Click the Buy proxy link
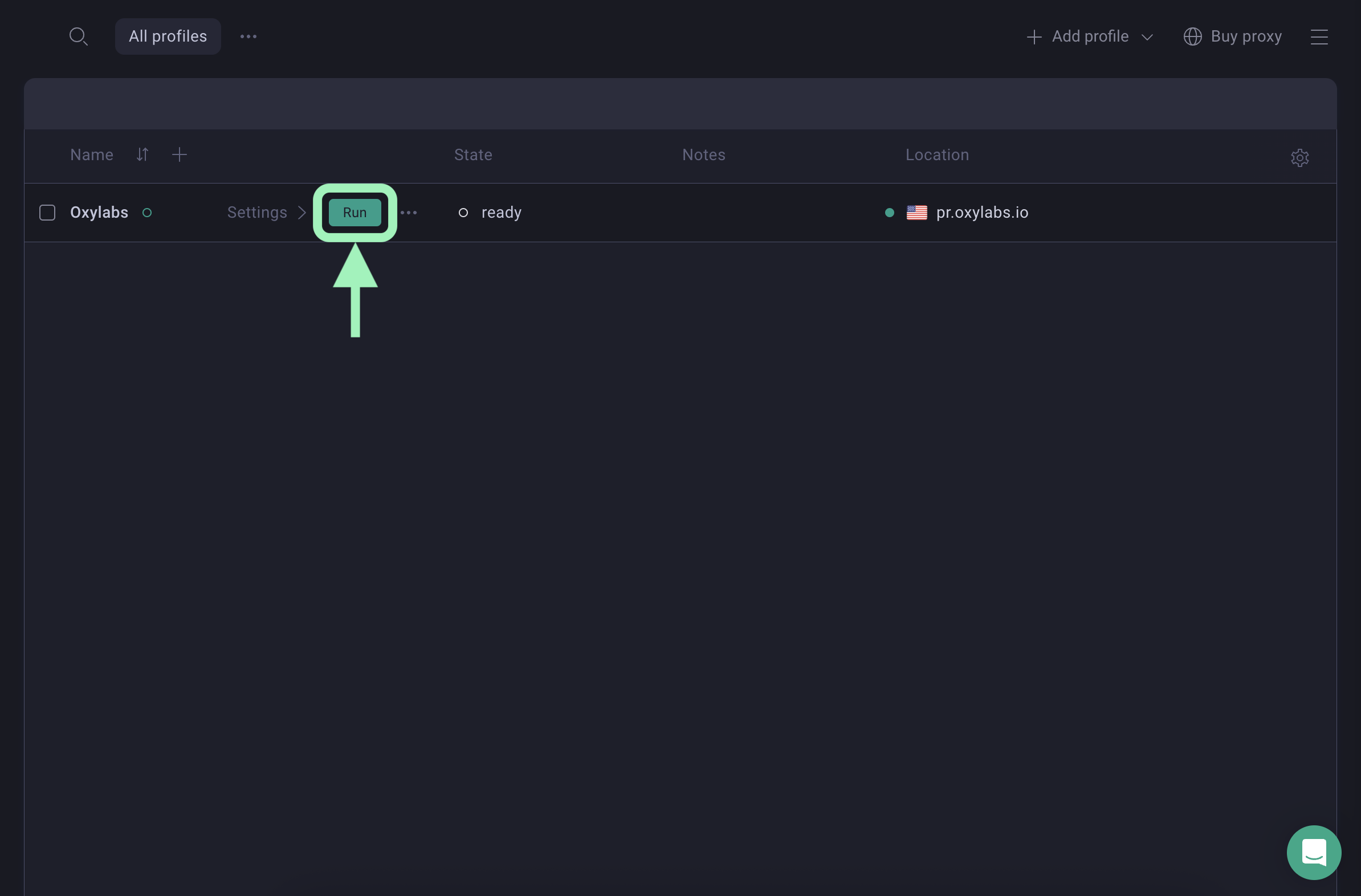This screenshot has width=1361, height=896. point(1245,36)
